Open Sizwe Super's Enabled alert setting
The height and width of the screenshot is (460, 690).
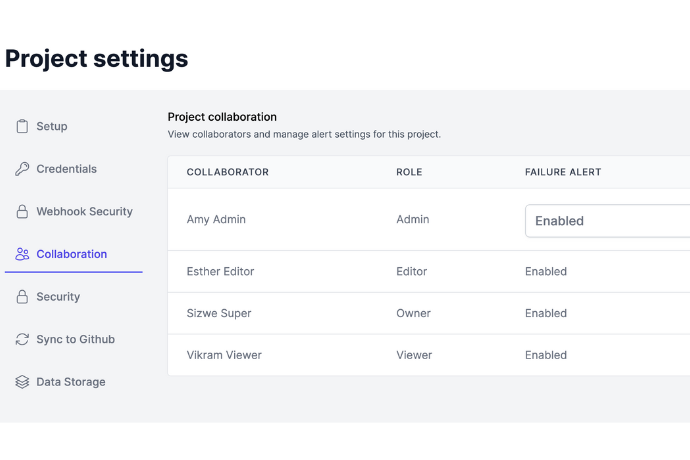tap(546, 313)
